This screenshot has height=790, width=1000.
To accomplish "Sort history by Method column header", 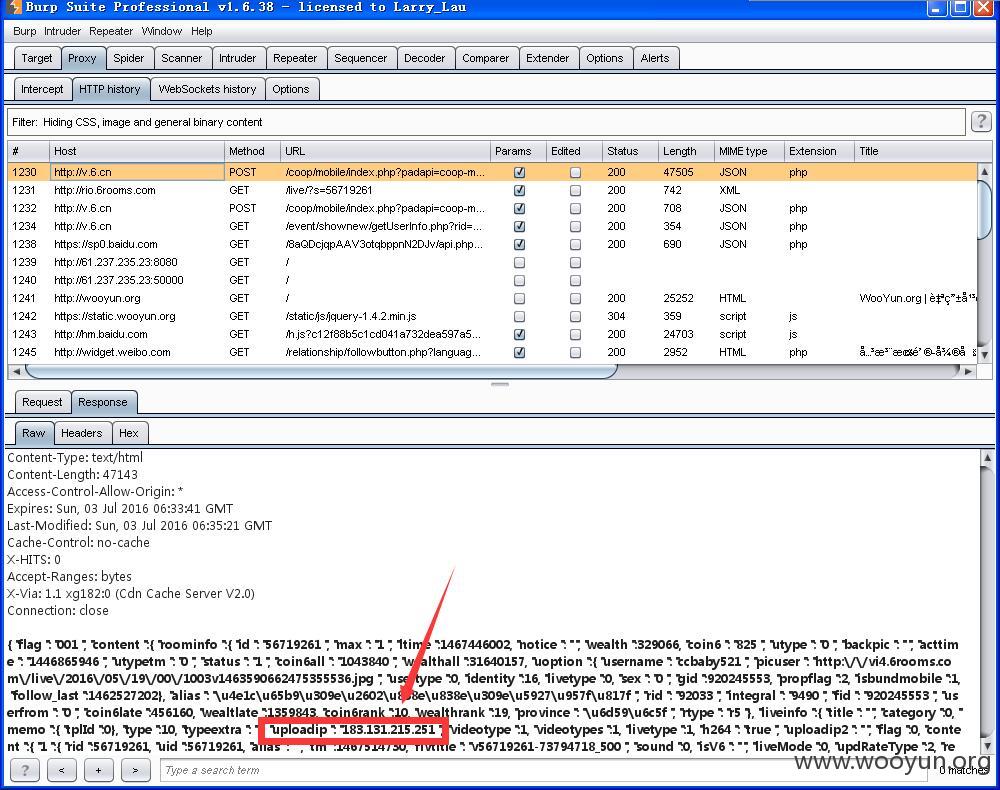I will [x=252, y=151].
